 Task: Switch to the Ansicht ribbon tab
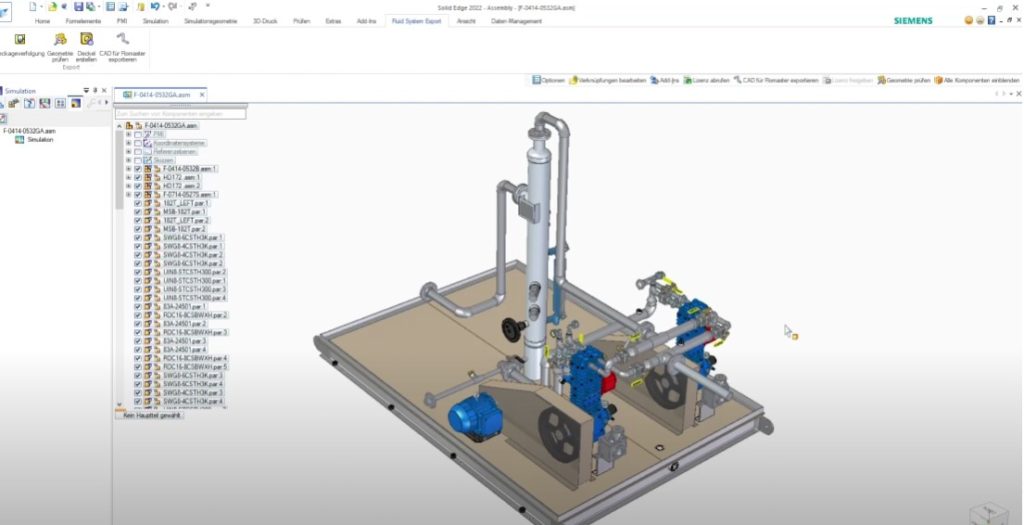click(x=466, y=21)
